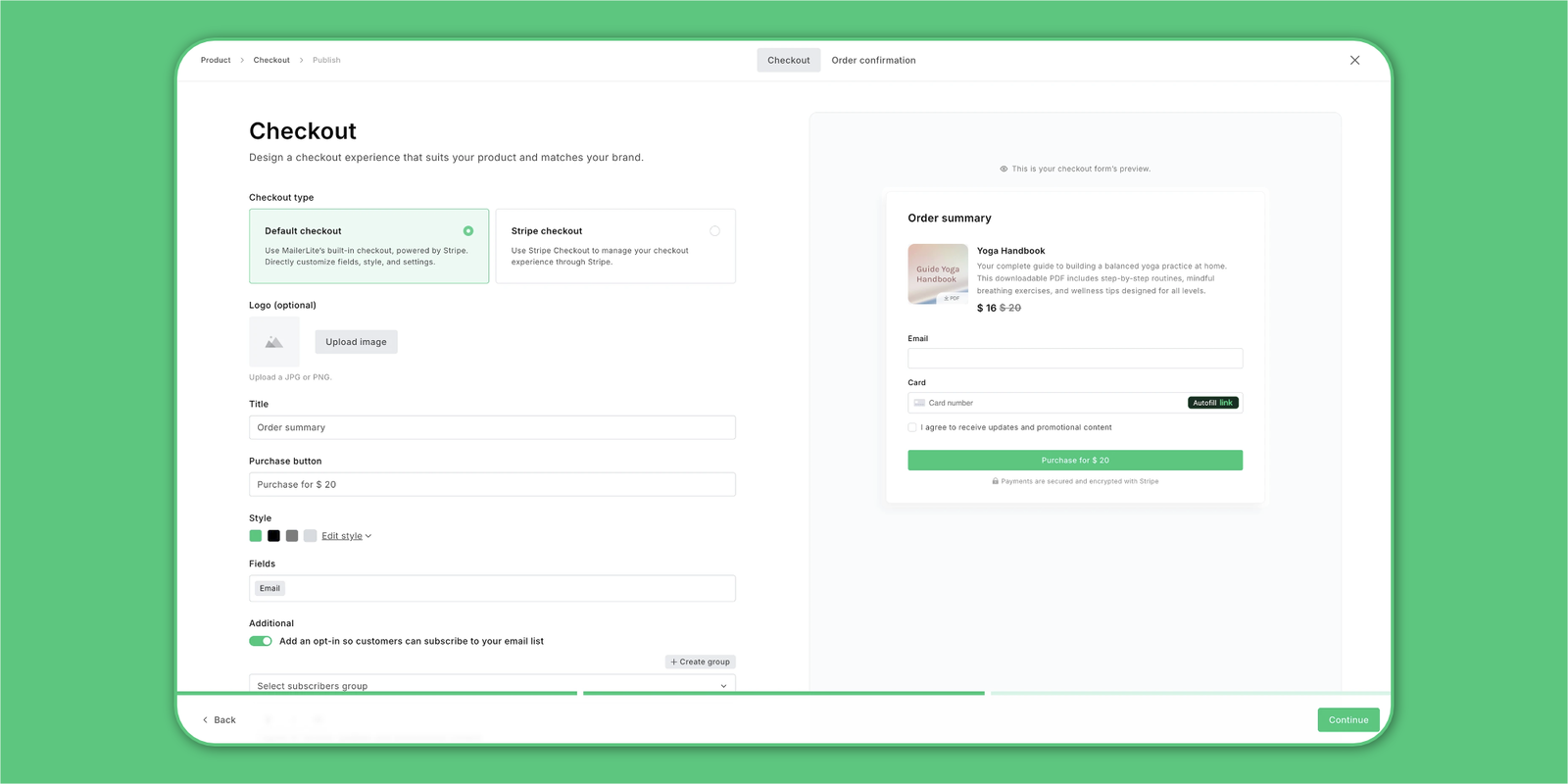Click the green style color swatch
The image size is (1568, 784).
256,536
